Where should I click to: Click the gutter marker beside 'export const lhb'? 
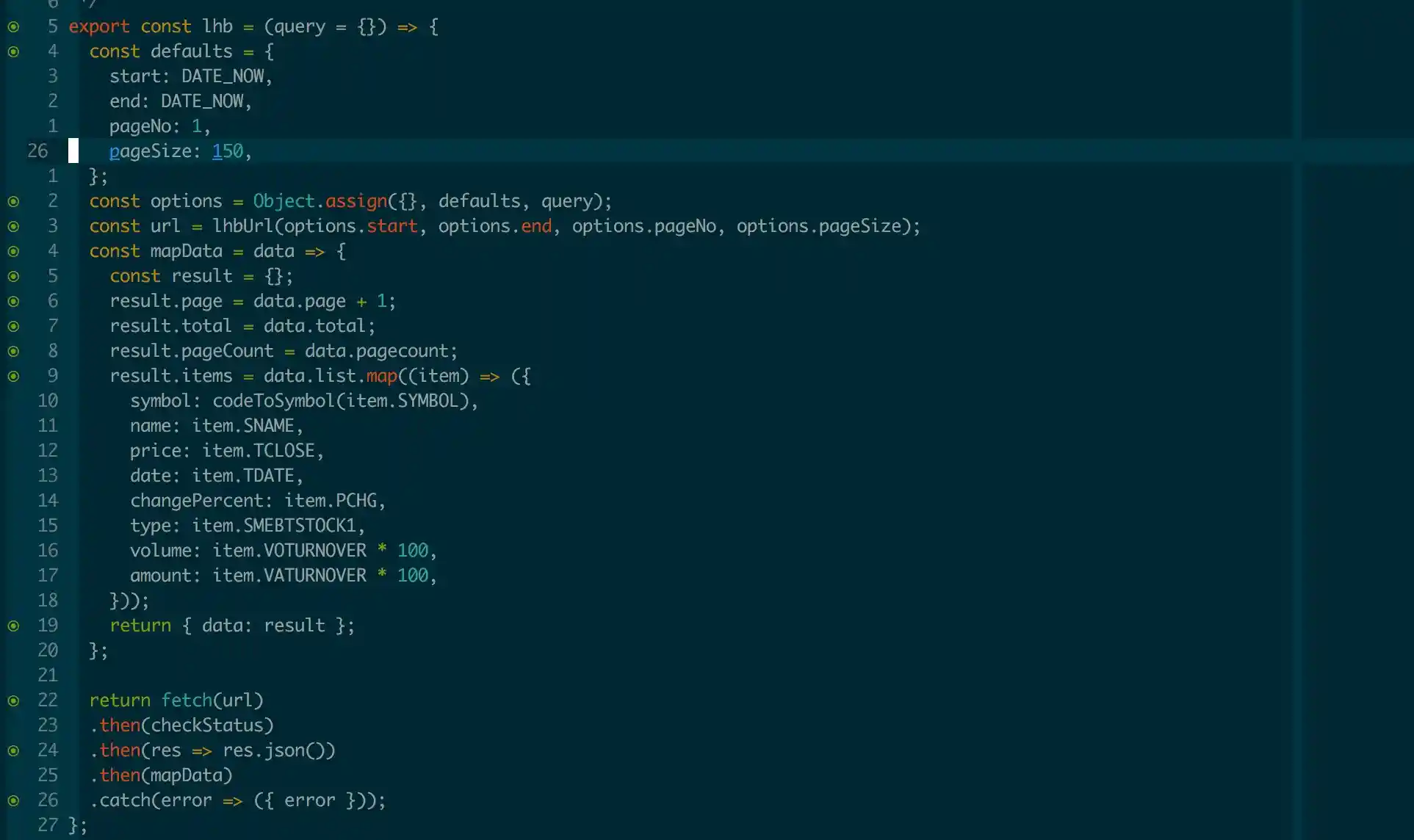pyautogui.click(x=13, y=27)
